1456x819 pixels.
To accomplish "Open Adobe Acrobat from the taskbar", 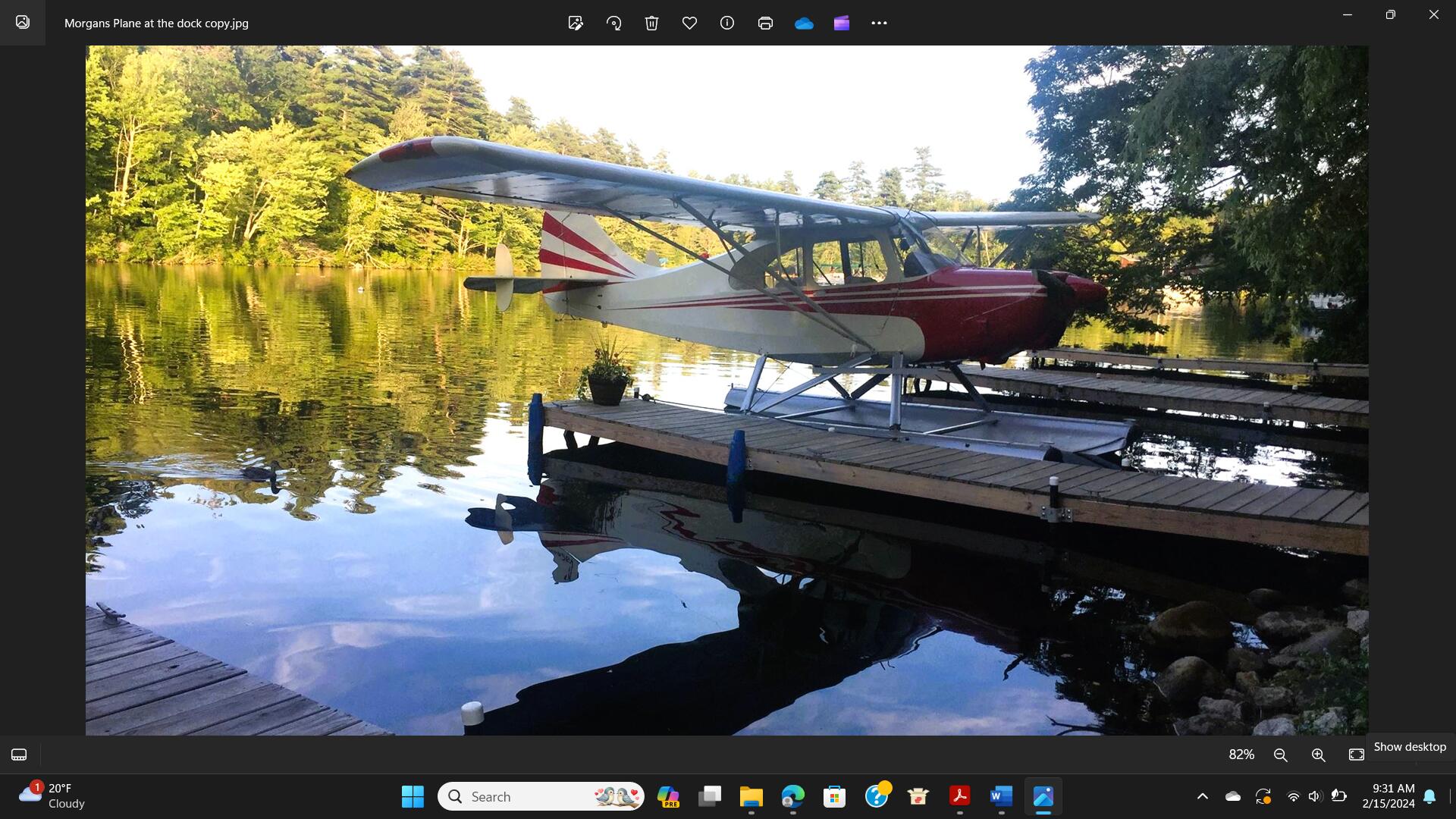I will tap(959, 797).
